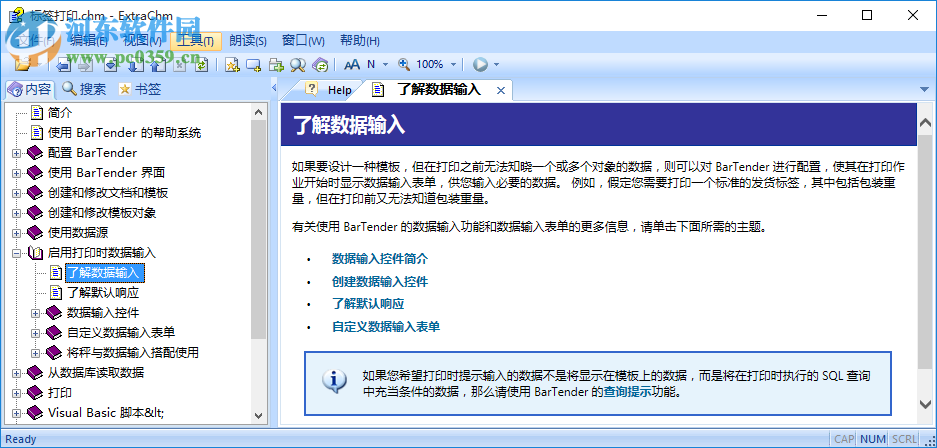This screenshot has width=937, height=448.
Task: Refresh the page with the green arrows icon
Action: point(201,65)
